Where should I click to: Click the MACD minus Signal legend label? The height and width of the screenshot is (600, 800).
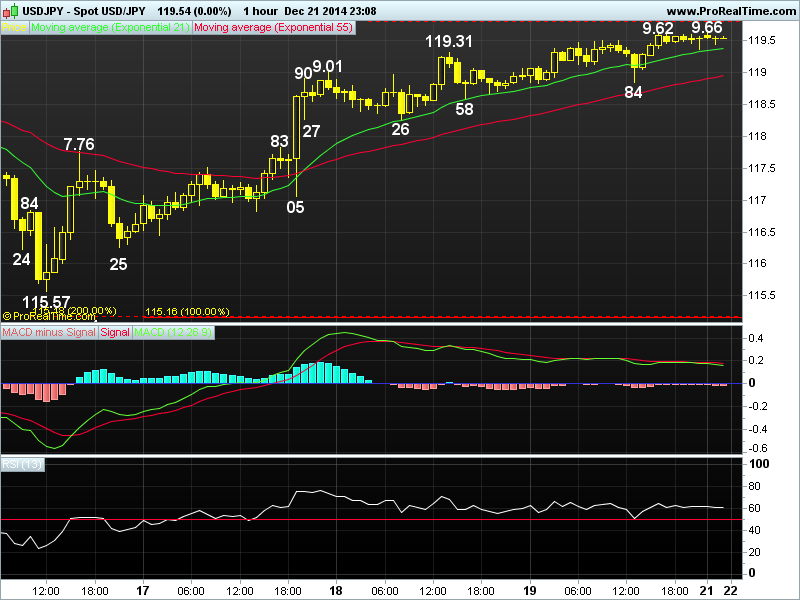coord(49,332)
